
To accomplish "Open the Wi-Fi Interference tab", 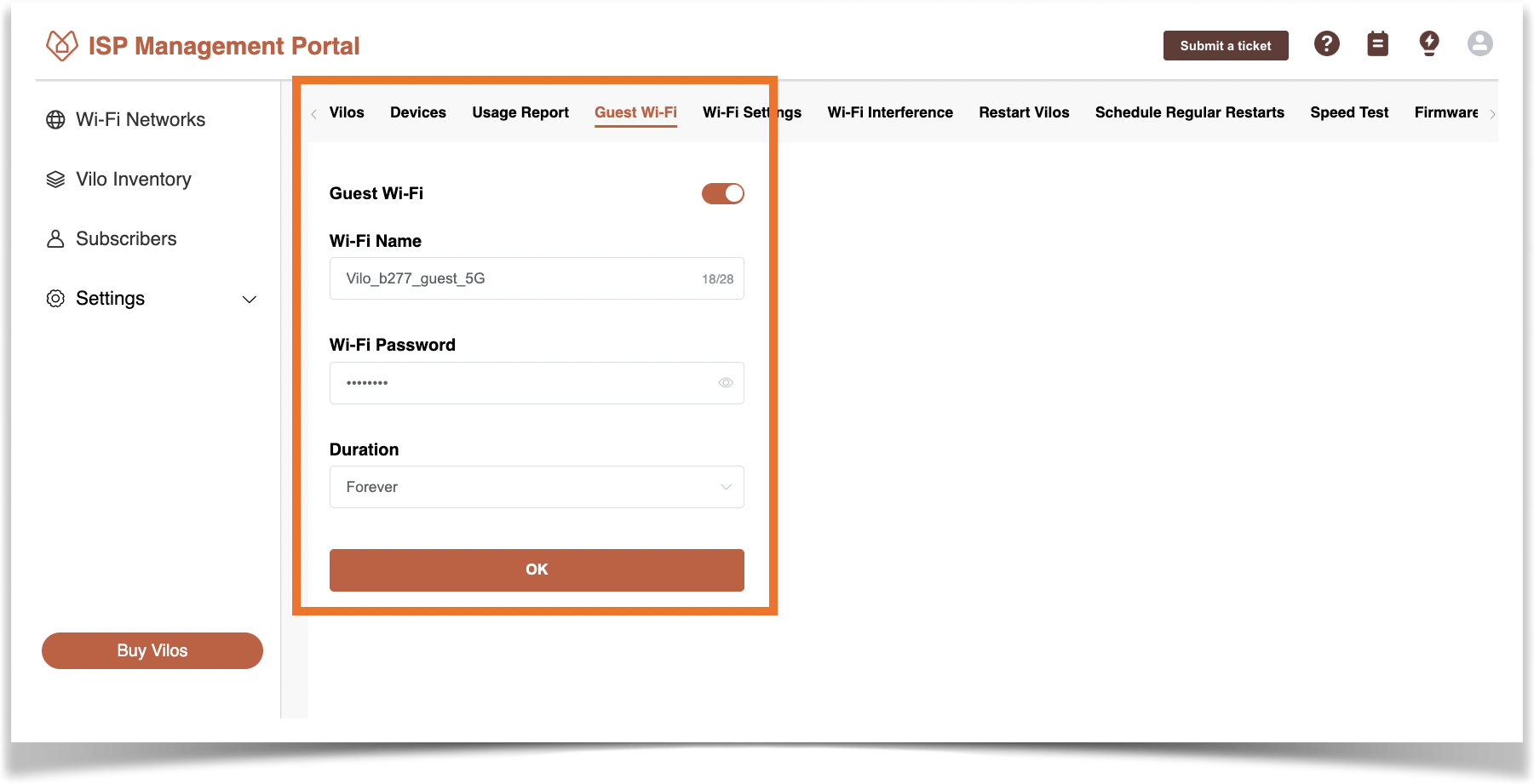I will (x=890, y=112).
